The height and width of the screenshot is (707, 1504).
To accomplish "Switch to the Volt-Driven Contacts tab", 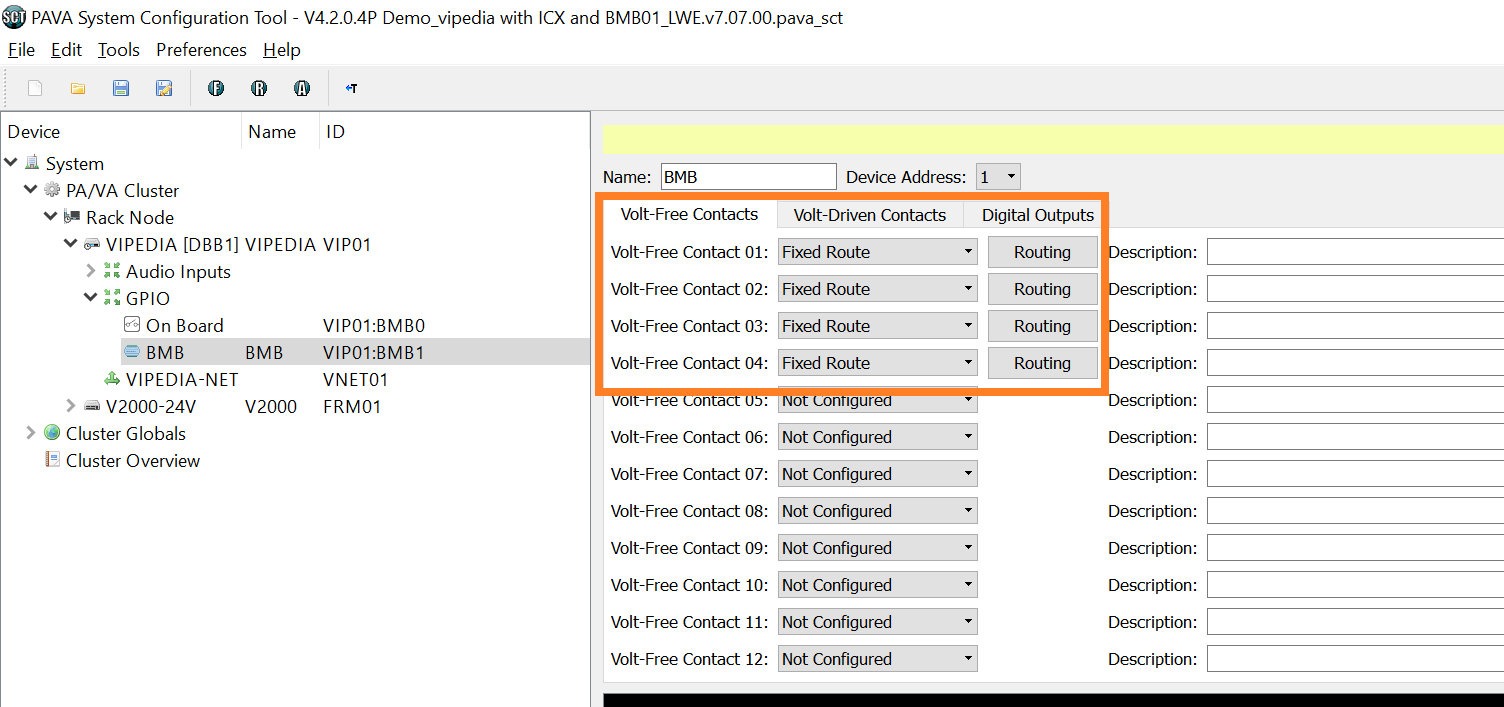I will pos(870,215).
